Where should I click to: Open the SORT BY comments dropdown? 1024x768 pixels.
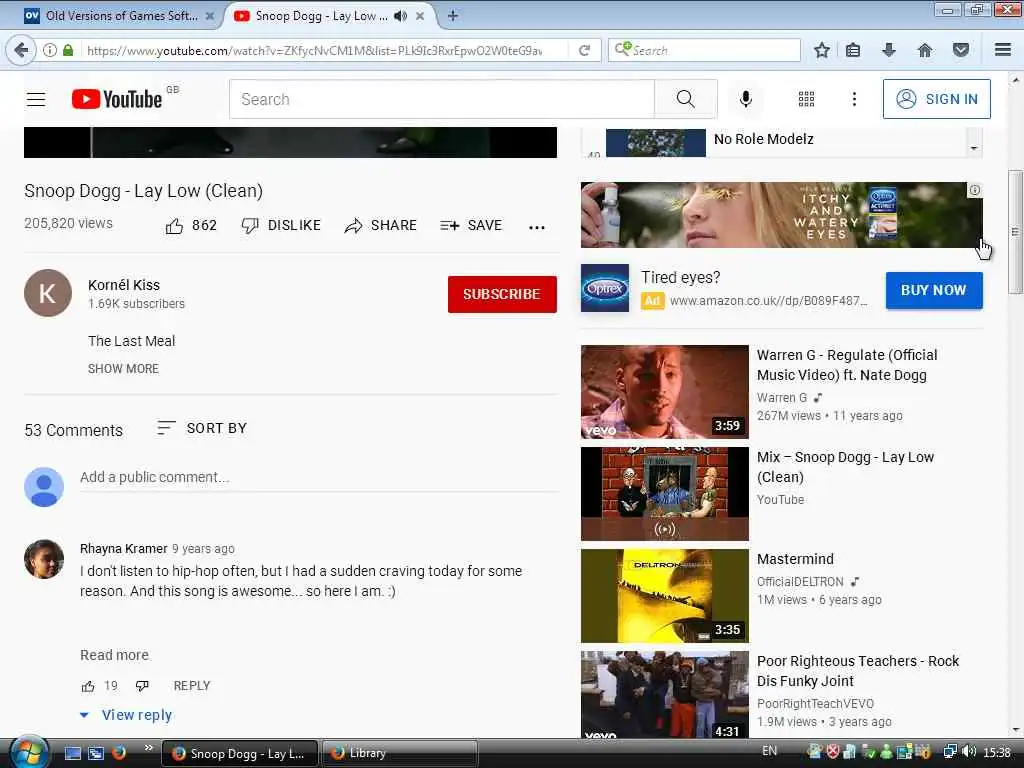pos(202,428)
